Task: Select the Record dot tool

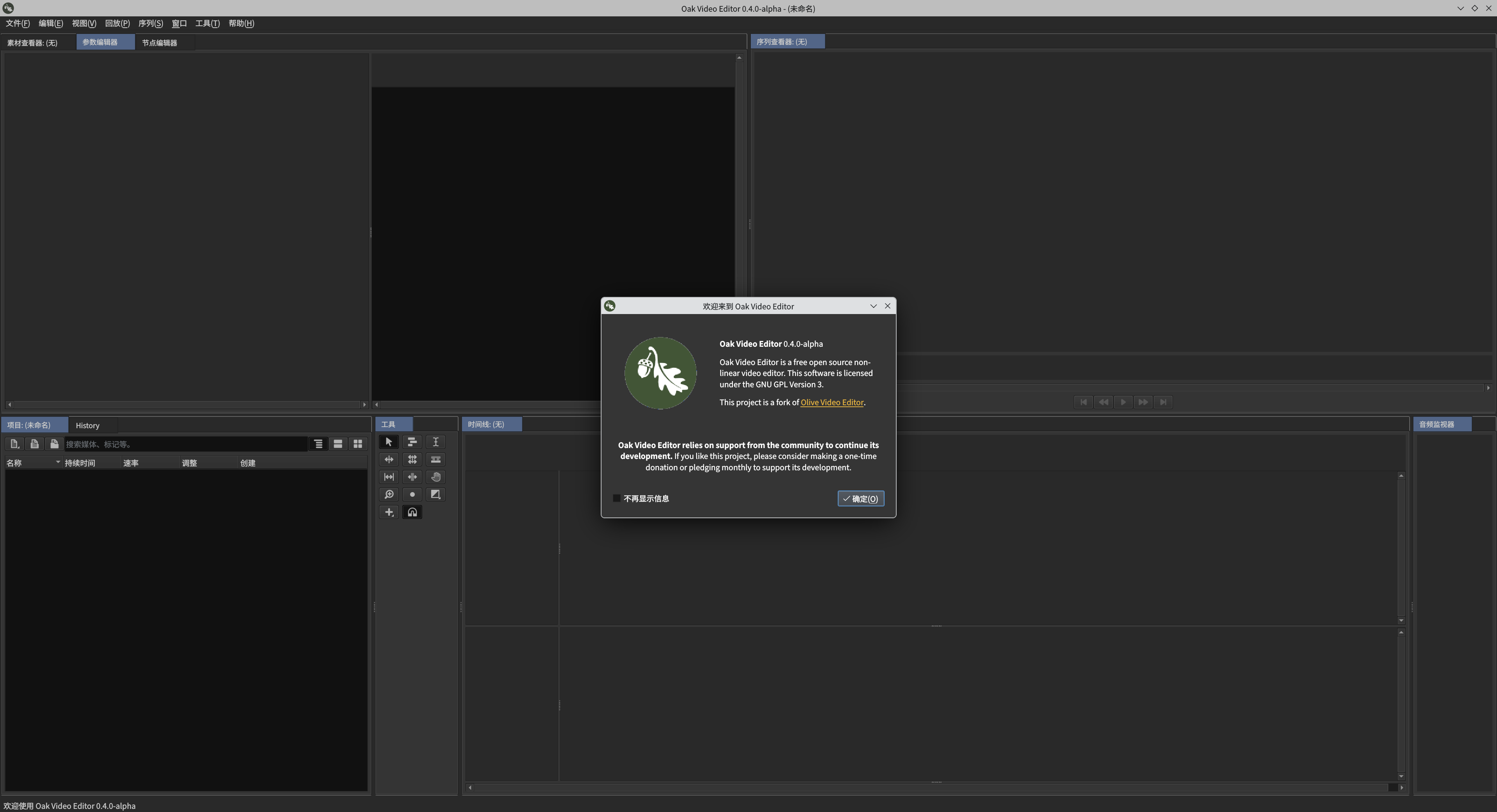Action: pos(412,494)
